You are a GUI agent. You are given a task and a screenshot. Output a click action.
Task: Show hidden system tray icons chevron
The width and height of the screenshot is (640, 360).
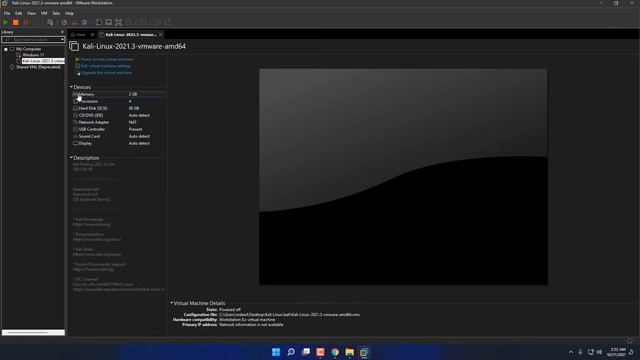tap(571, 352)
